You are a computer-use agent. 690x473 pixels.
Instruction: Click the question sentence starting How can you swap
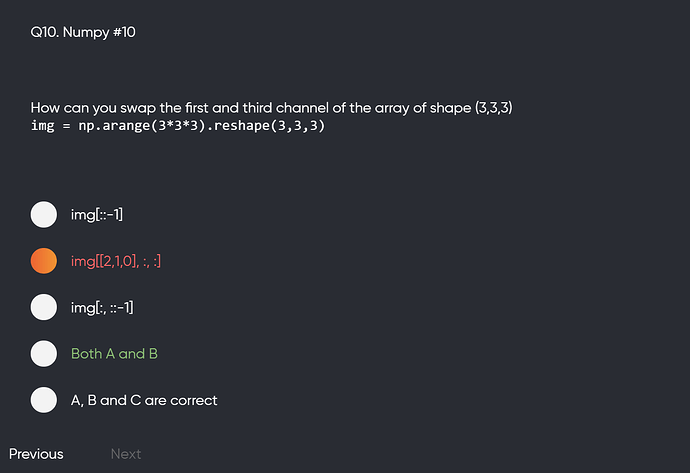coord(272,107)
